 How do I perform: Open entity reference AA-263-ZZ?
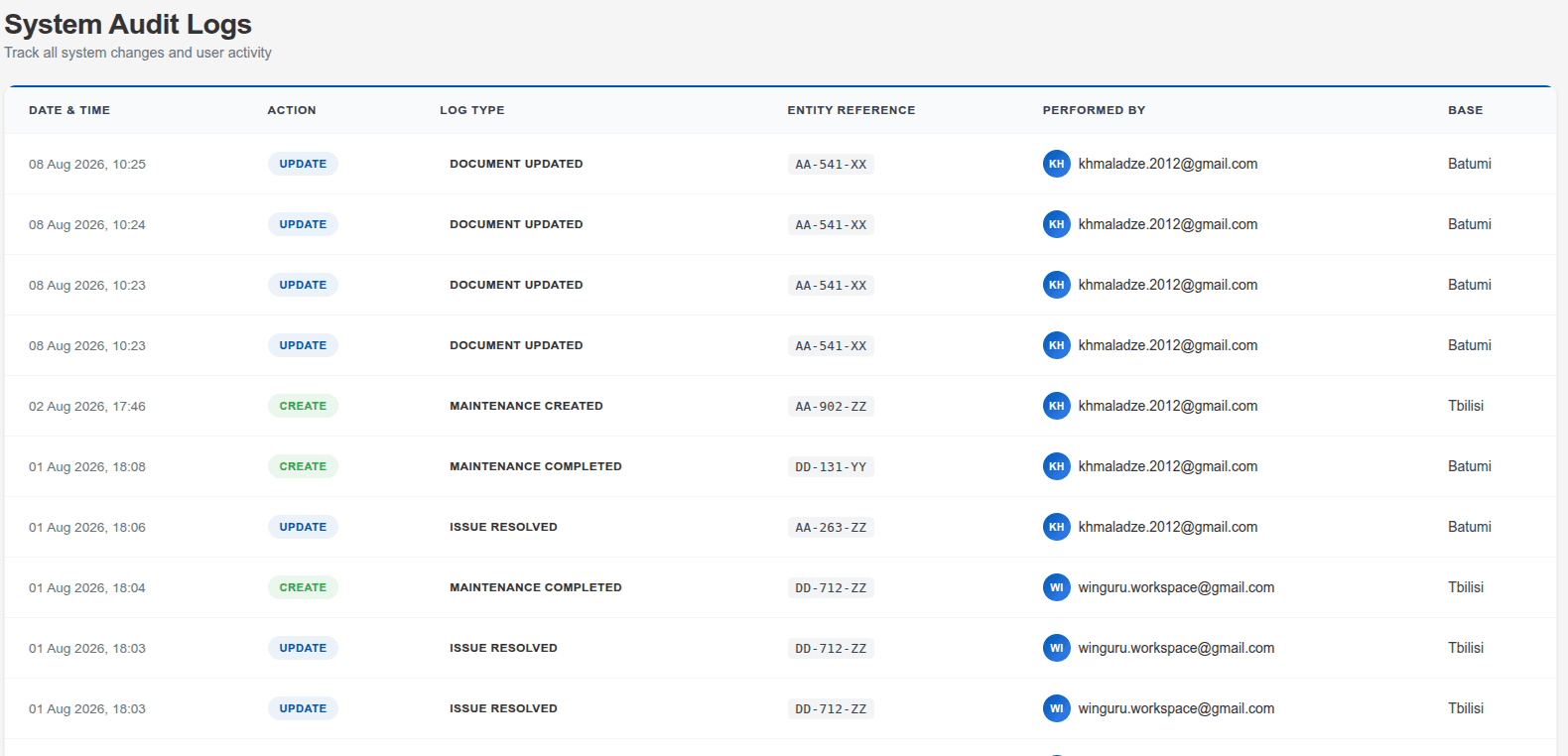[831, 528]
